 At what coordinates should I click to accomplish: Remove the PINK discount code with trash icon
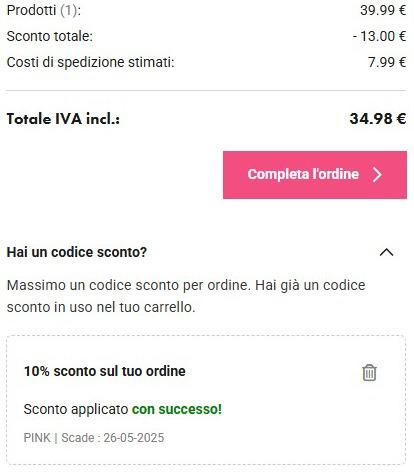pyautogui.click(x=369, y=373)
